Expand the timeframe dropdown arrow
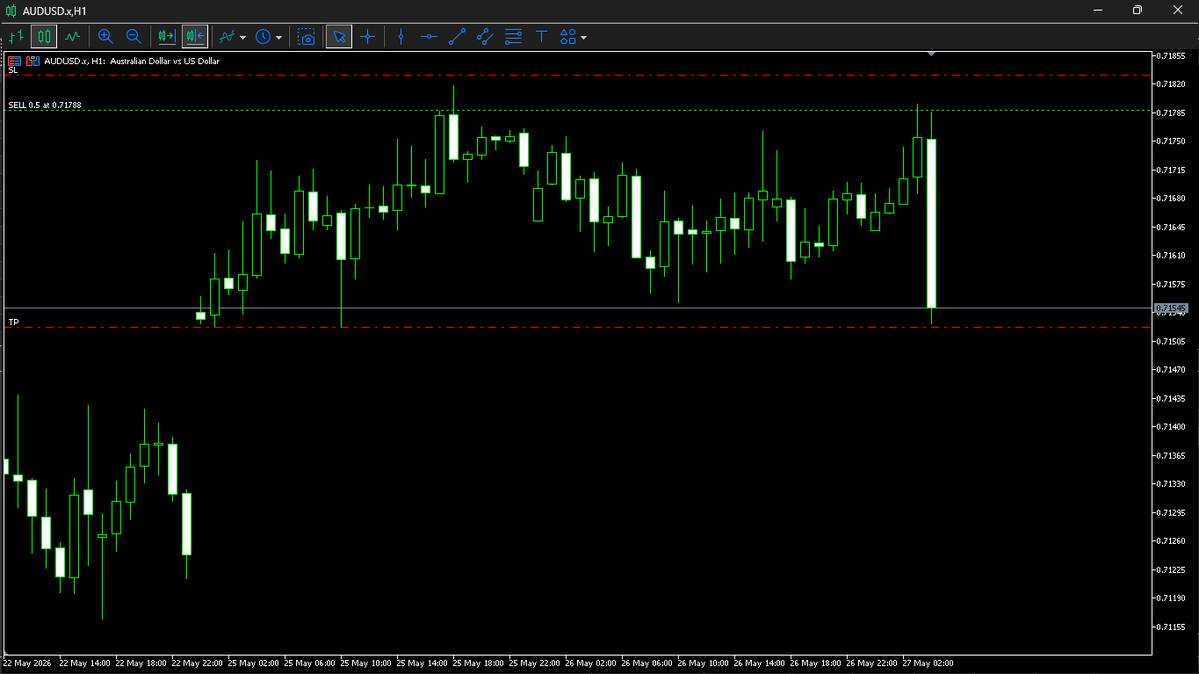This screenshot has height=674, width=1199. 279,37
